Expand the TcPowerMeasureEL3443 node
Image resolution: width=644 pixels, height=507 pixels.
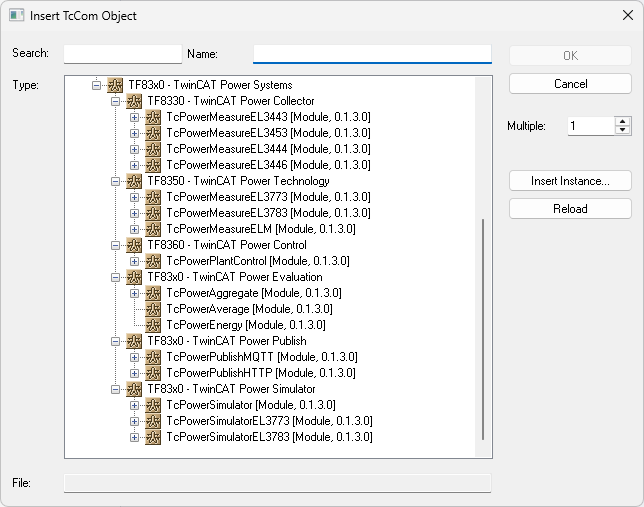134,118
